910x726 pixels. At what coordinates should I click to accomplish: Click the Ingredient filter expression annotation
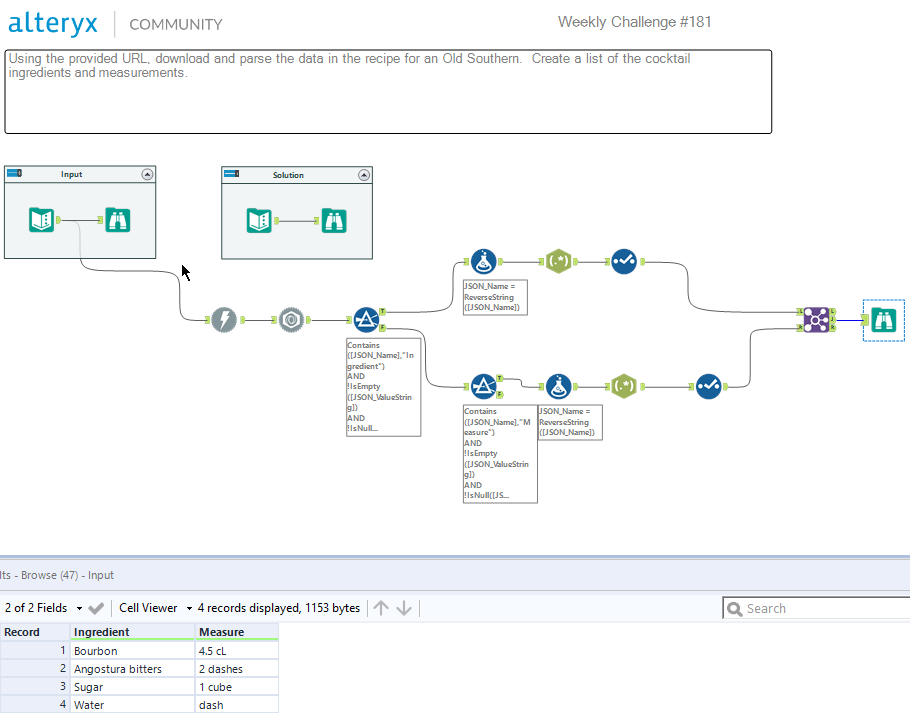point(383,387)
